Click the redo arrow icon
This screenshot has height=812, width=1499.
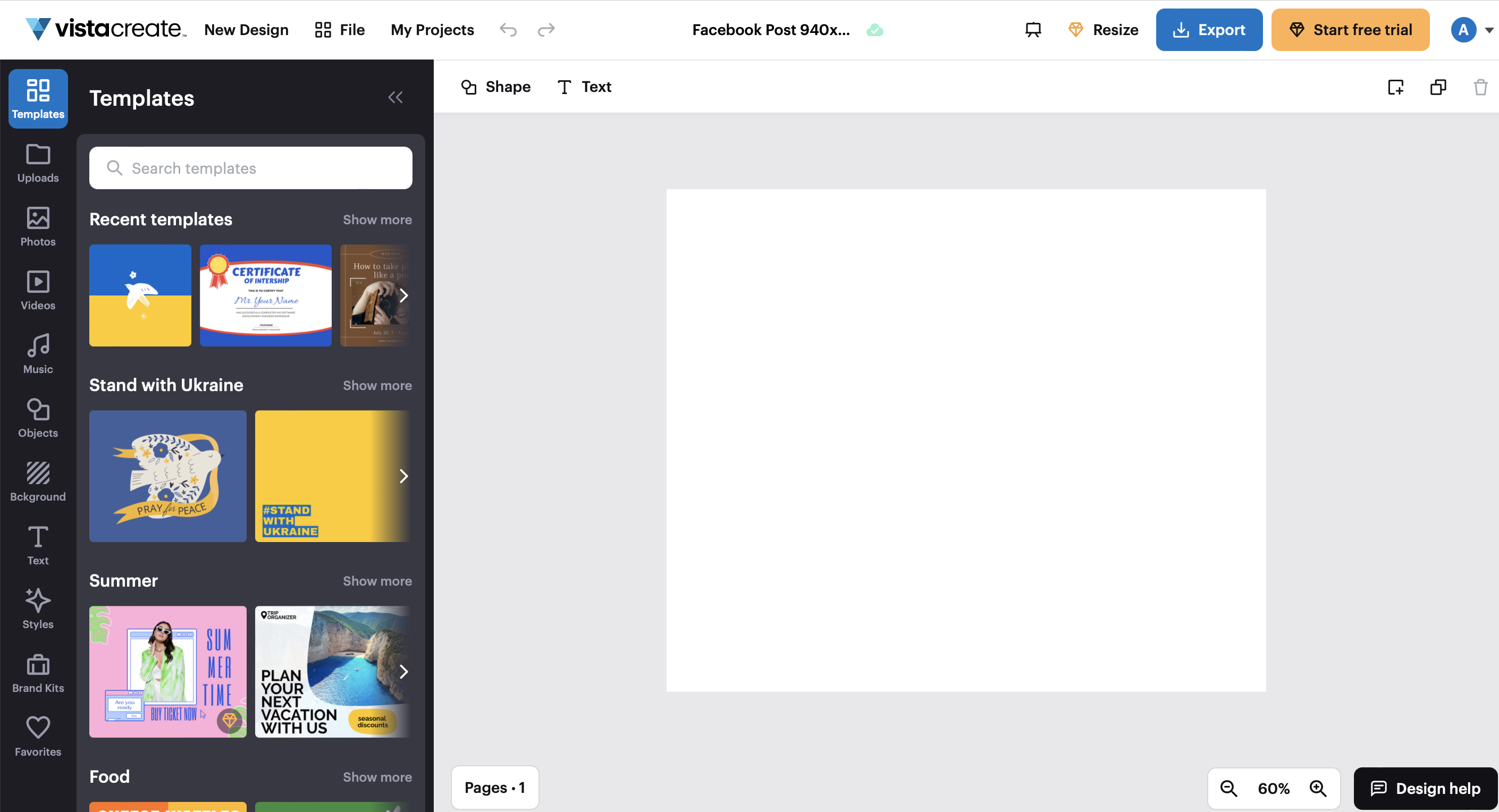[546, 30]
